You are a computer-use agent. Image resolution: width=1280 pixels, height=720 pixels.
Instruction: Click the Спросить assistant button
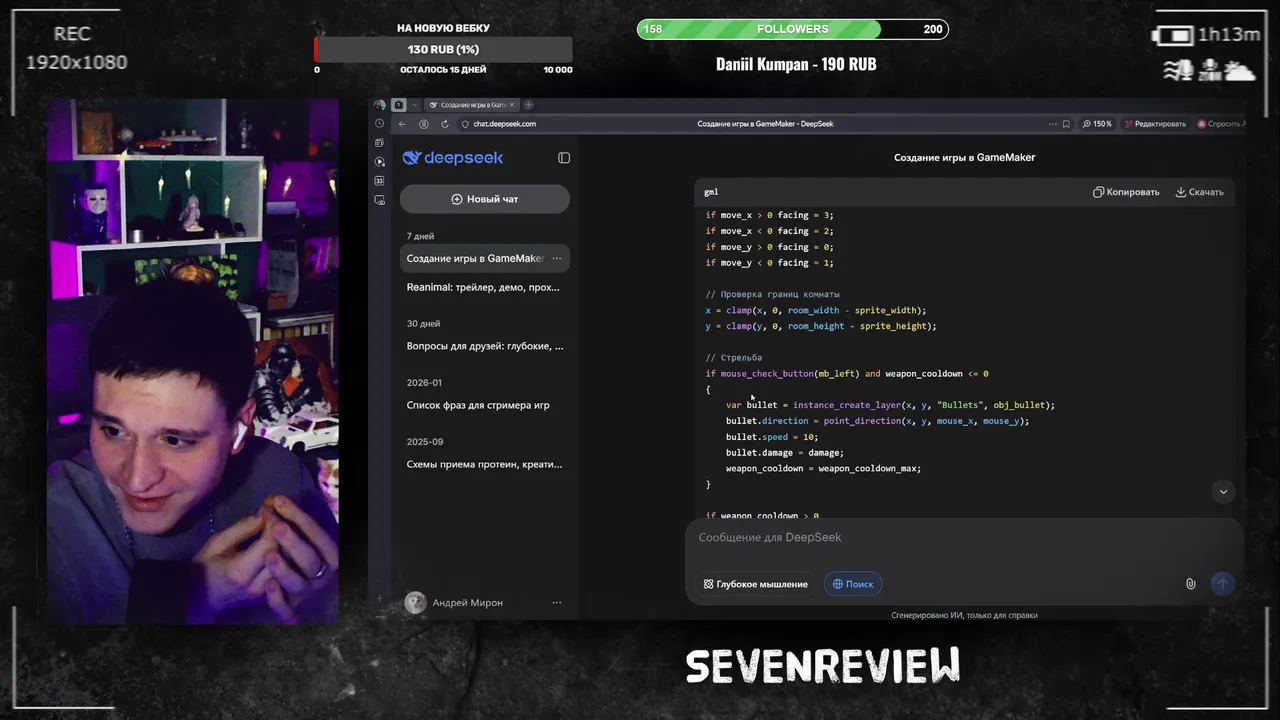1221,124
